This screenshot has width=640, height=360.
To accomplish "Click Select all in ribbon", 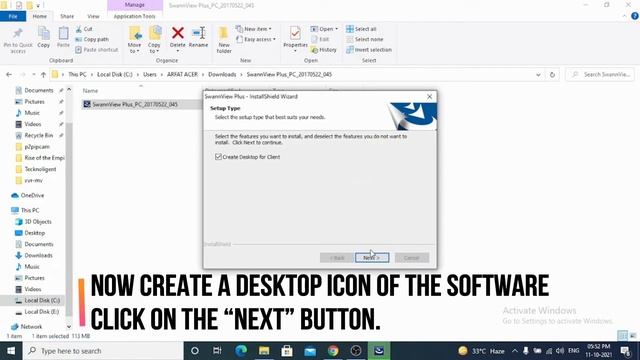I will tap(361, 29).
